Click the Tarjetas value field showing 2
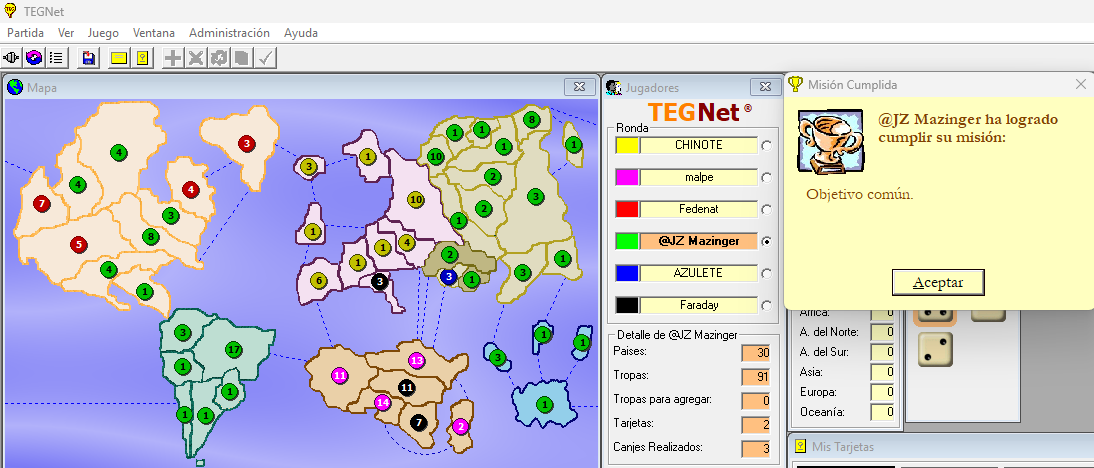 [756, 425]
